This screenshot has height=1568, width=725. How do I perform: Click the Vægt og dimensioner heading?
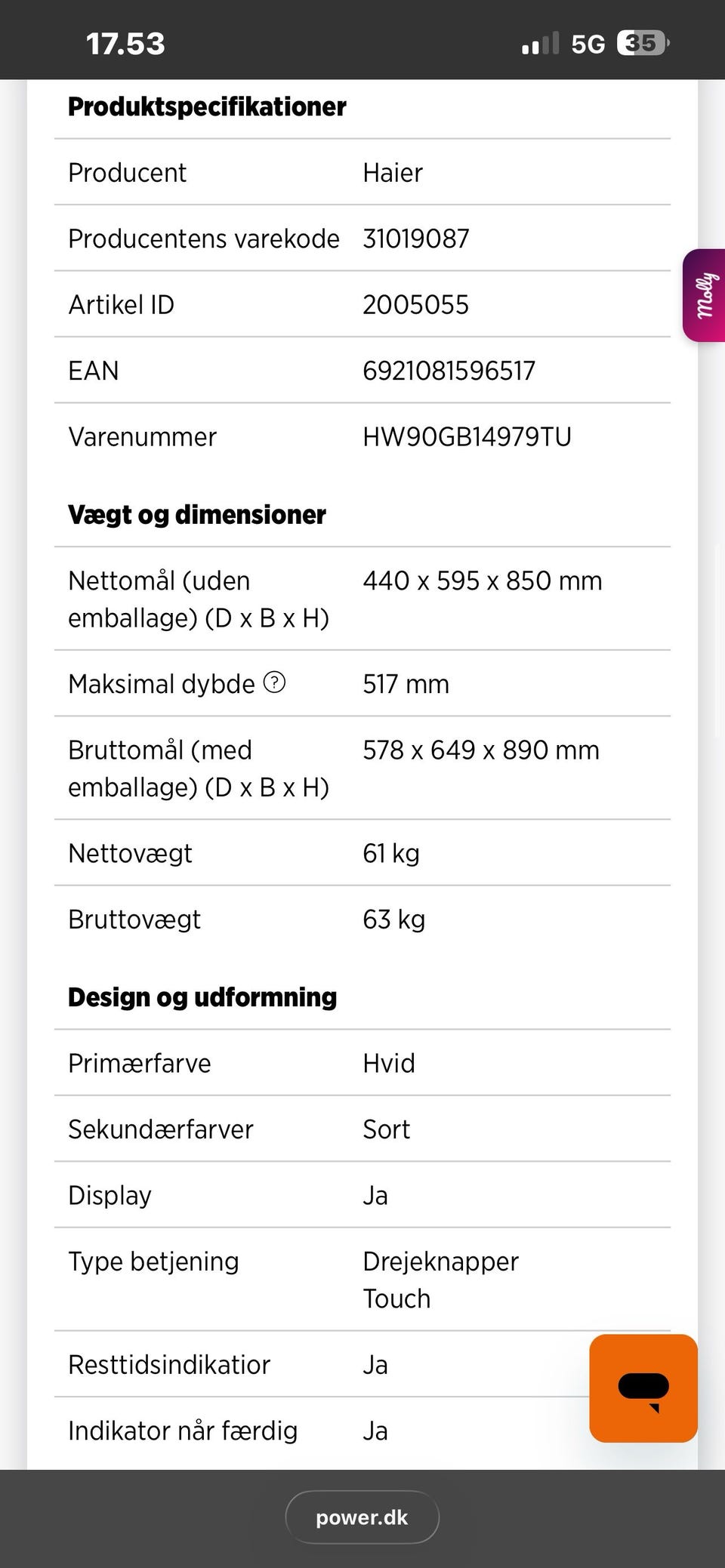(x=197, y=514)
